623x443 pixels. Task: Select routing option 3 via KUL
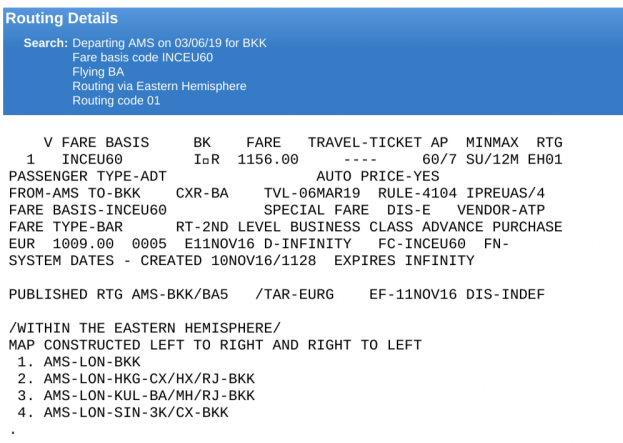[136, 396]
